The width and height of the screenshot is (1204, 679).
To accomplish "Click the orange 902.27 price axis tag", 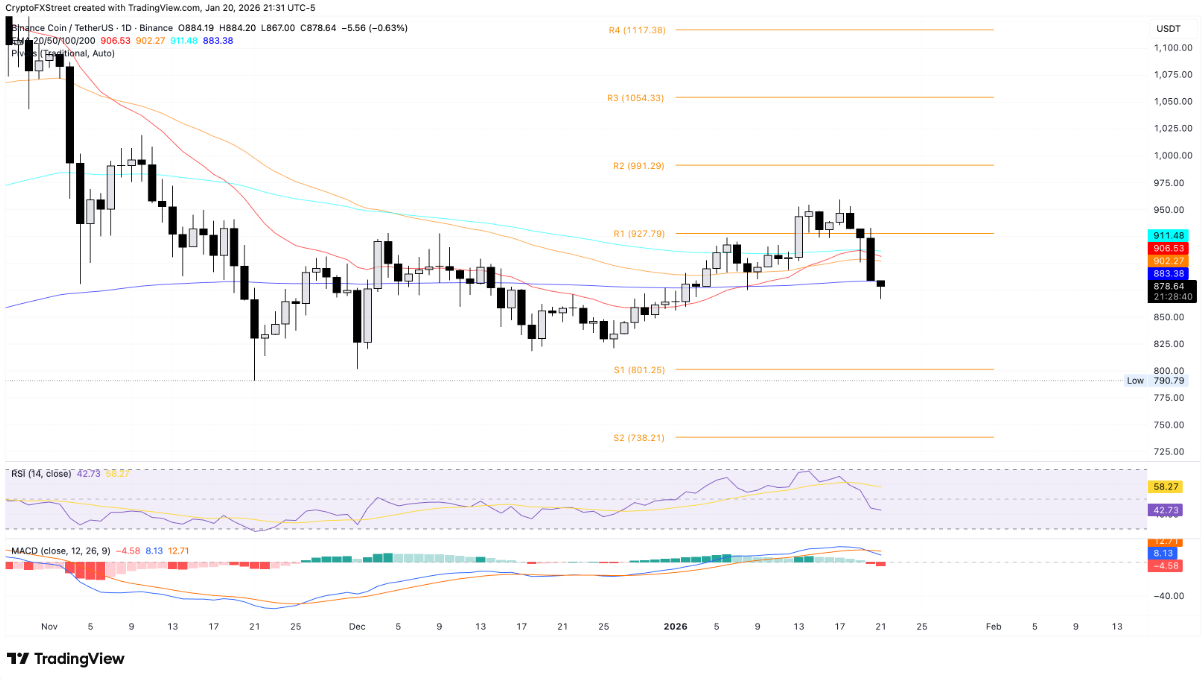I will [1167, 261].
